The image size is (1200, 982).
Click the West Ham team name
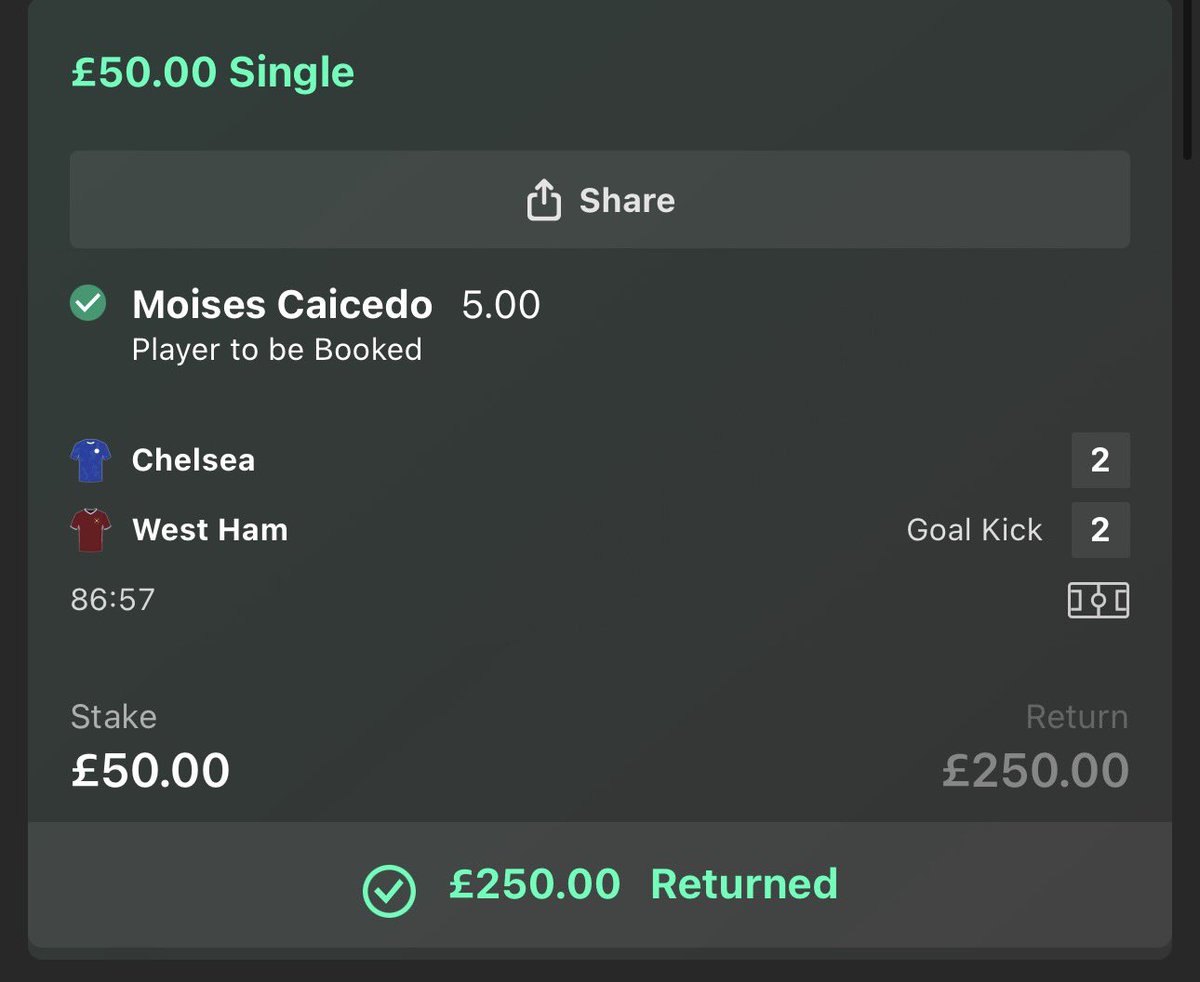point(210,530)
